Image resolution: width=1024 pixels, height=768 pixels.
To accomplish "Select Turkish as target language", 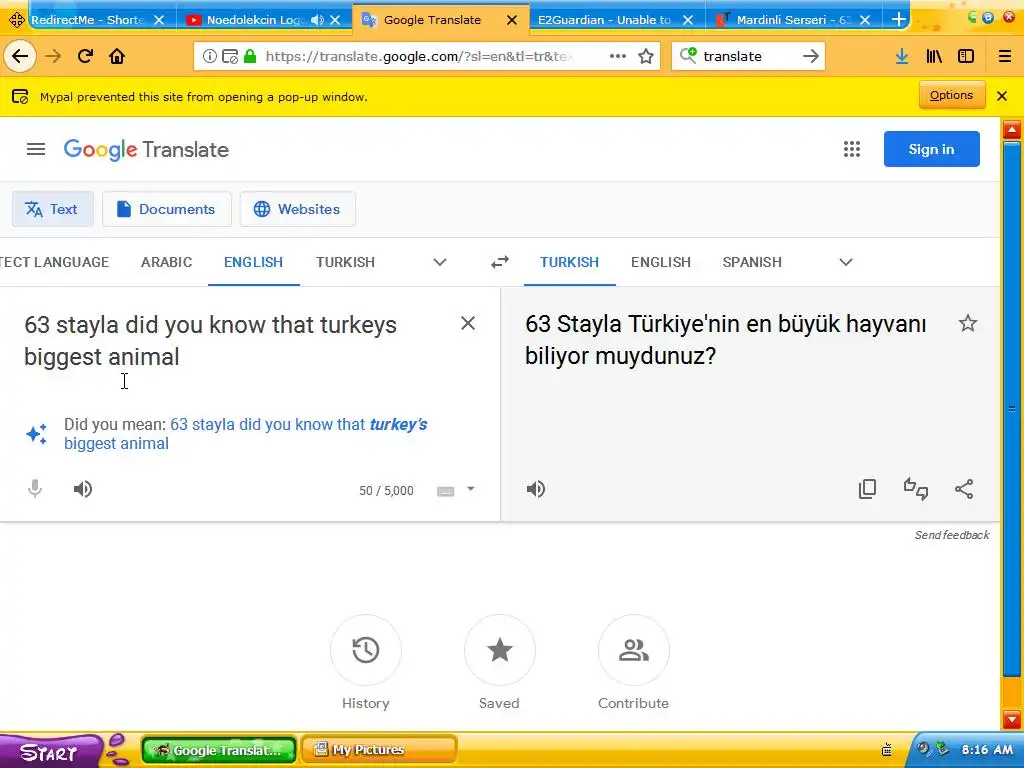I will [x=569, y=262].
